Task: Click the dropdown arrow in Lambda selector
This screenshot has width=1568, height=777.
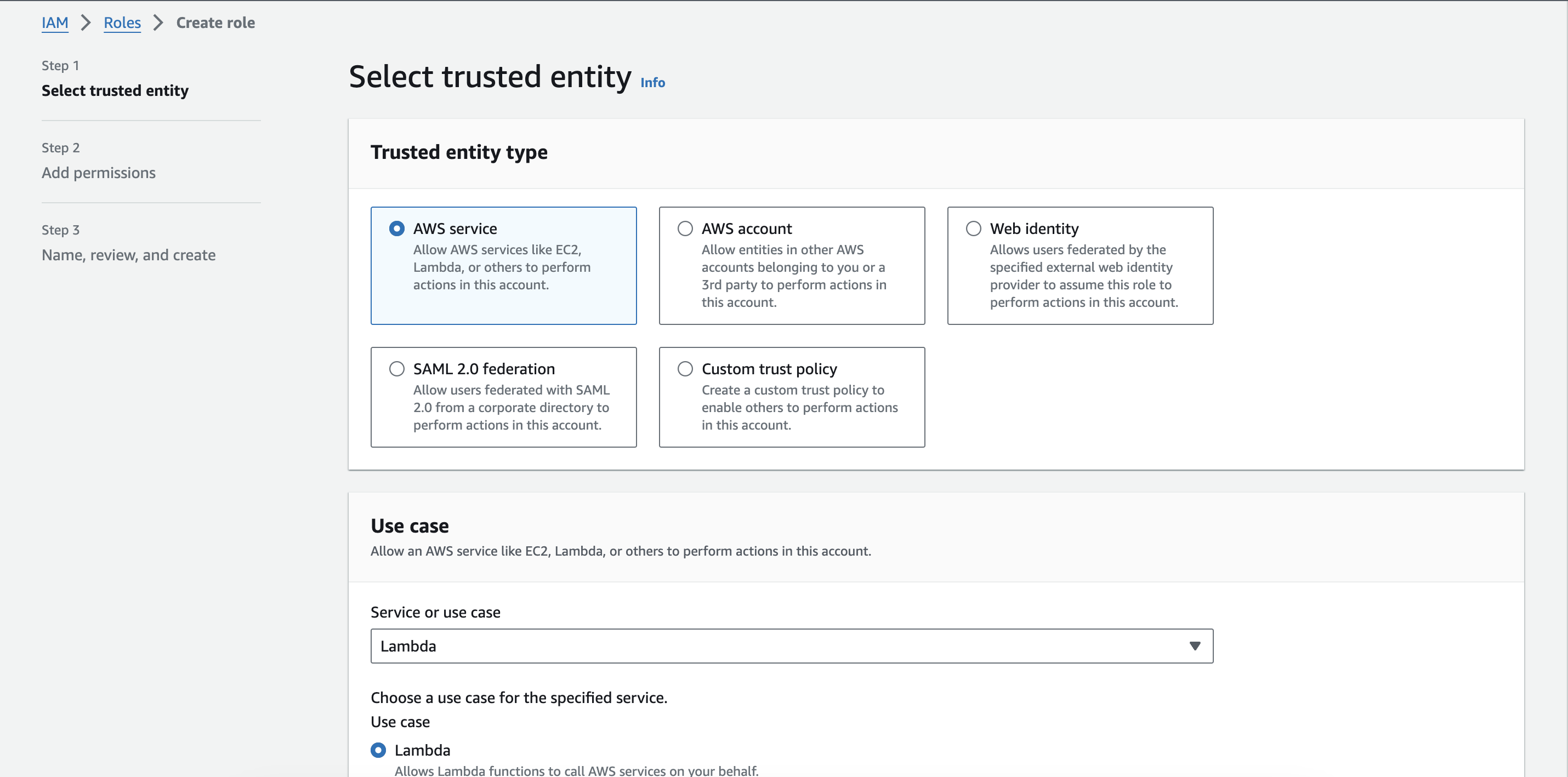Action: coord(1195,645)
